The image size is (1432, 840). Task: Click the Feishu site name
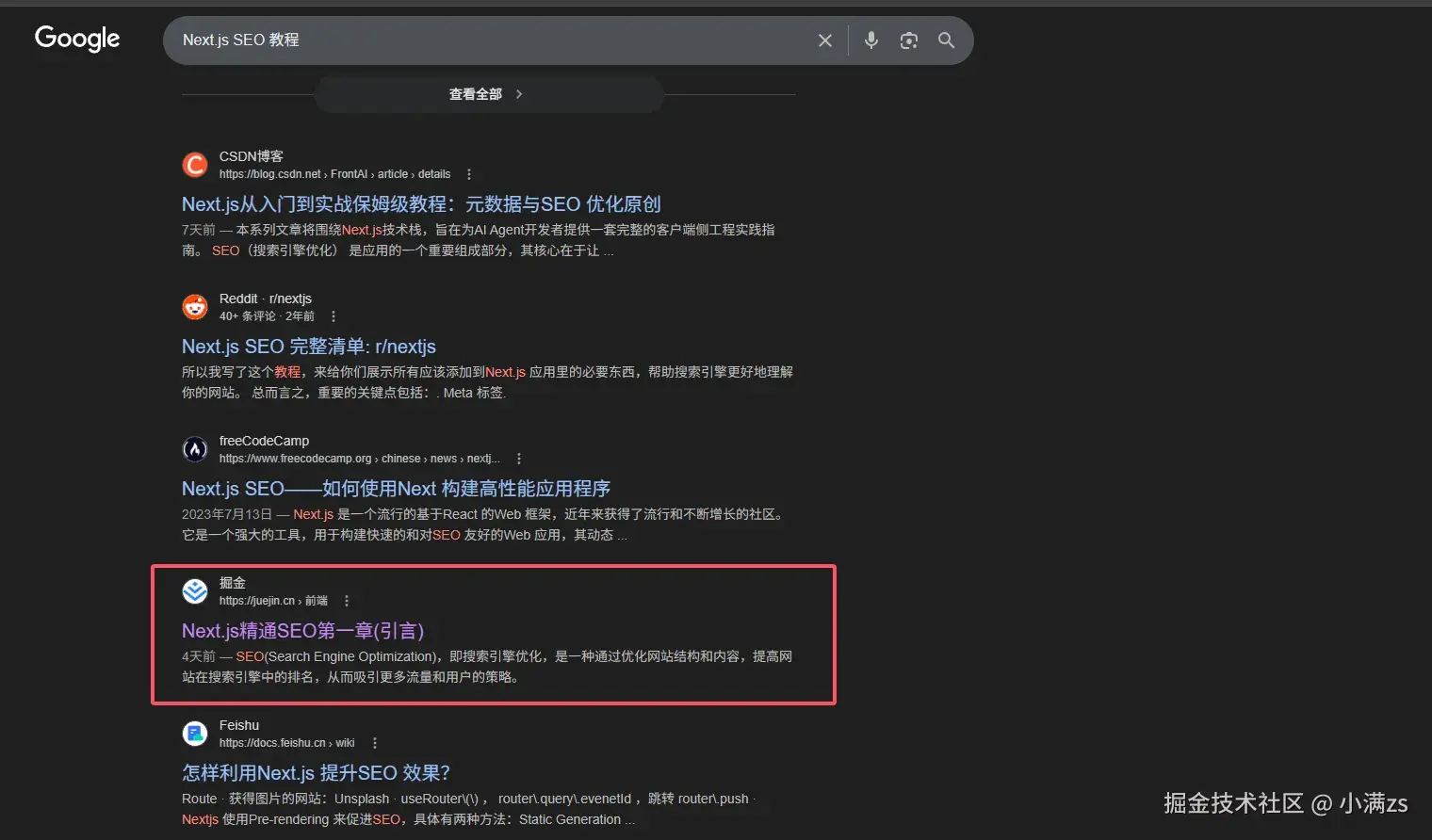coord(239,725)
